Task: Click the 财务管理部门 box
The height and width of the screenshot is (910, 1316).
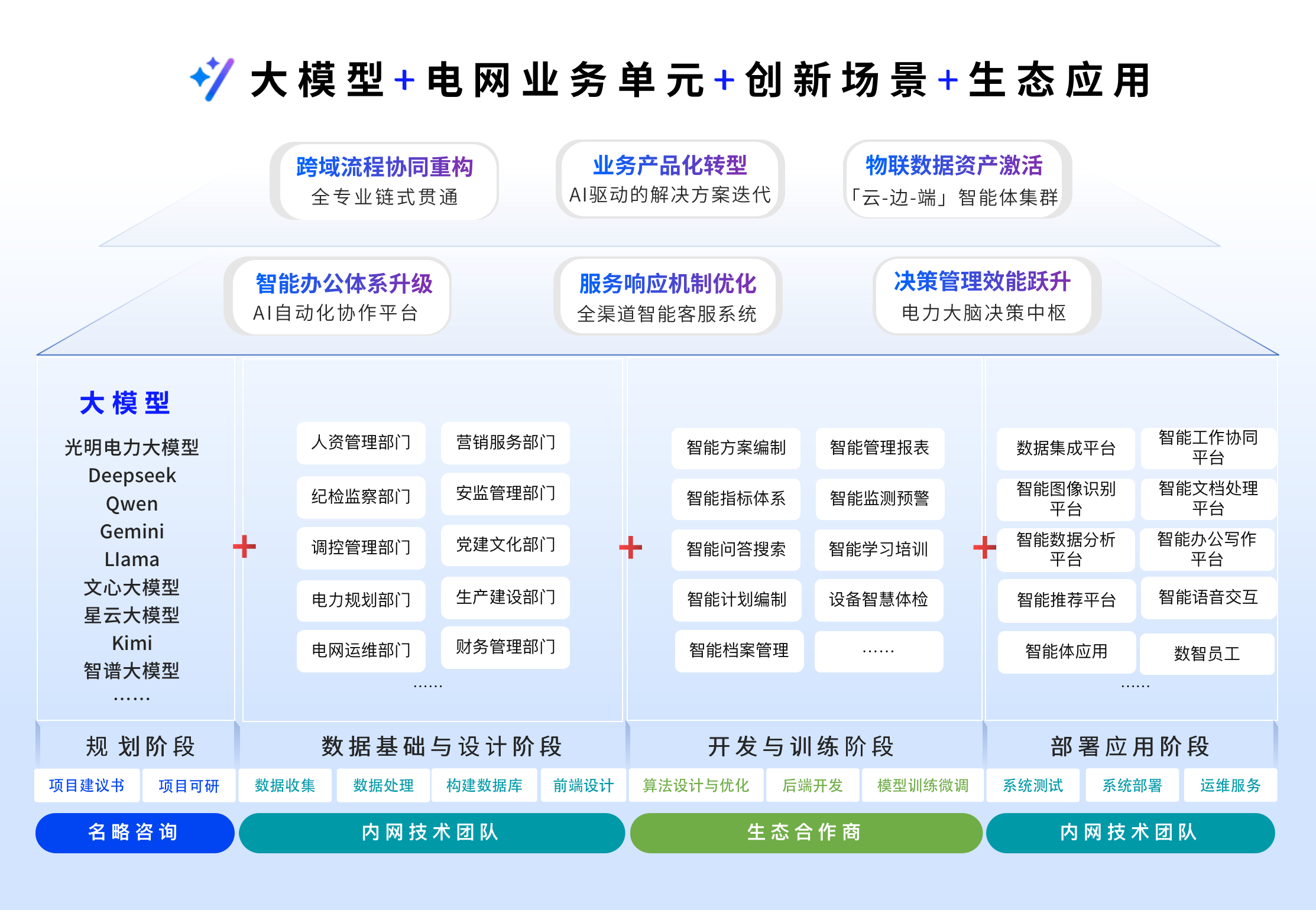Action: 505,647
